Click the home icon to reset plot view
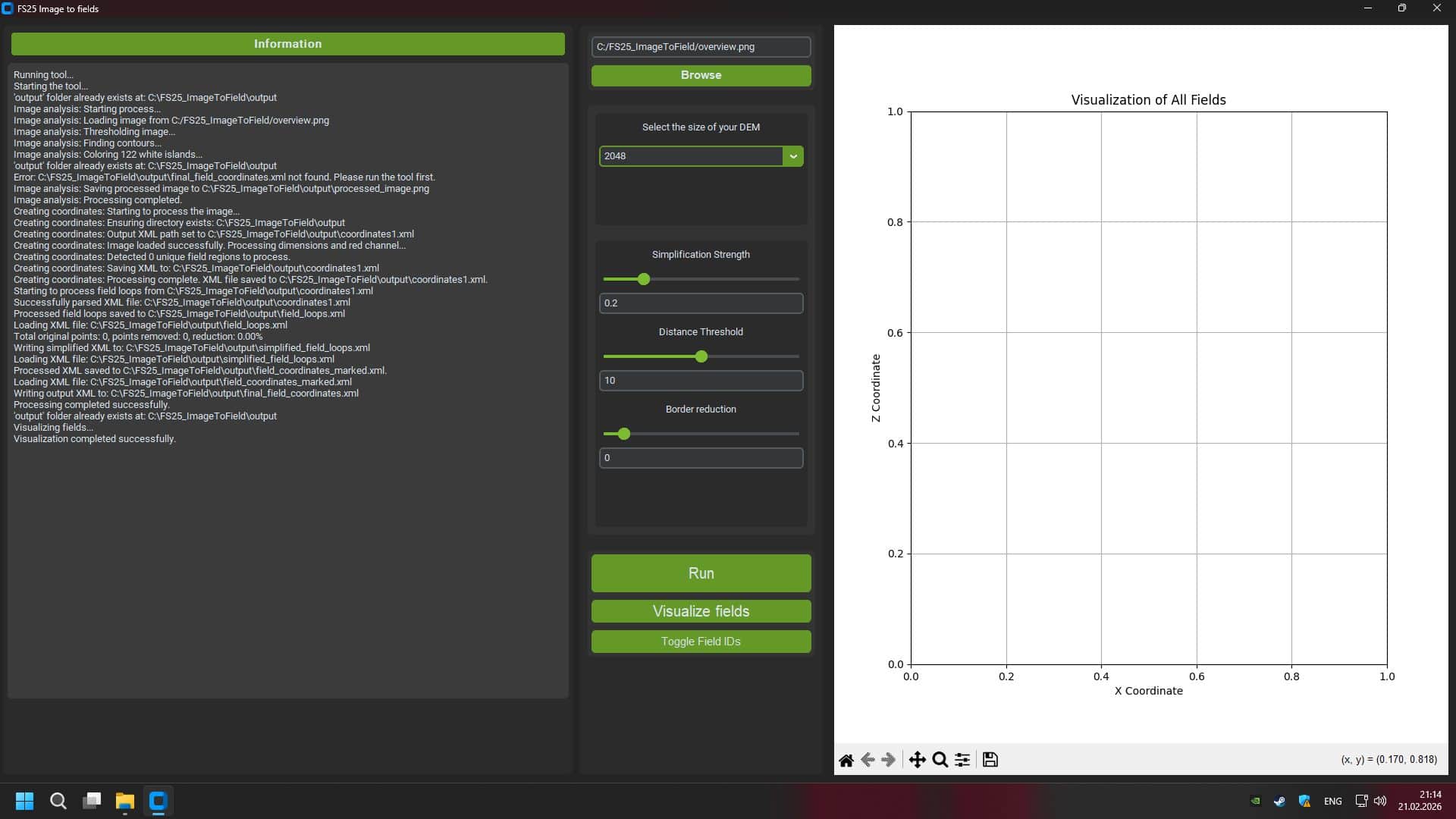 (x=846, y=760)
